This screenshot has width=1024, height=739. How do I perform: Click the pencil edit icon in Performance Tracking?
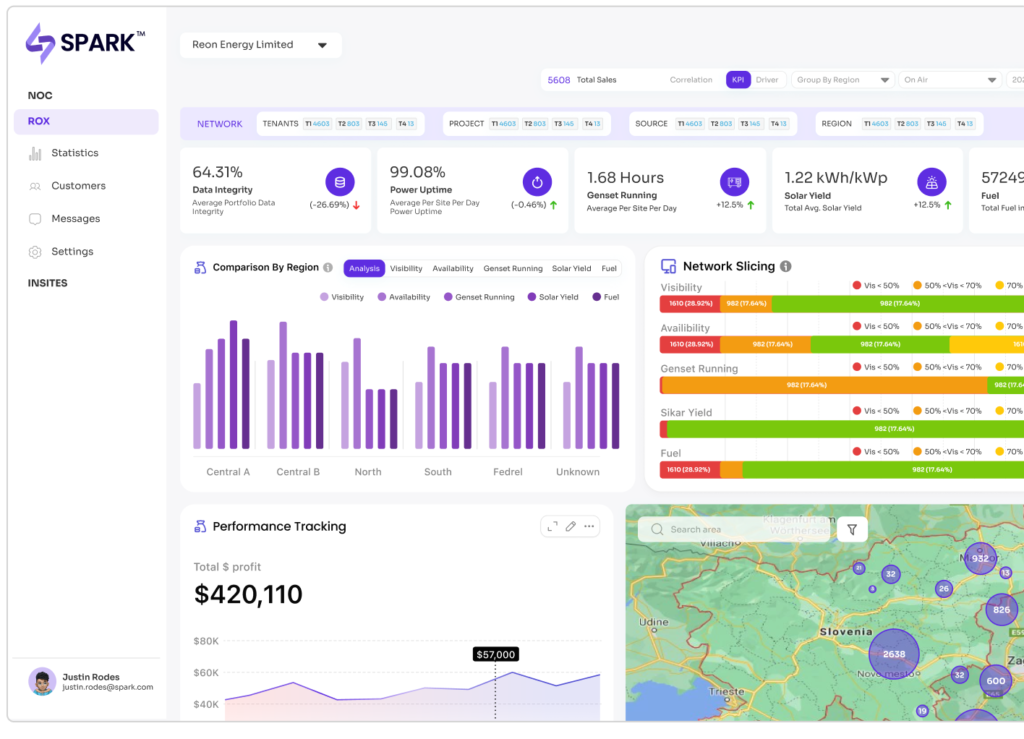pos(570,526)
